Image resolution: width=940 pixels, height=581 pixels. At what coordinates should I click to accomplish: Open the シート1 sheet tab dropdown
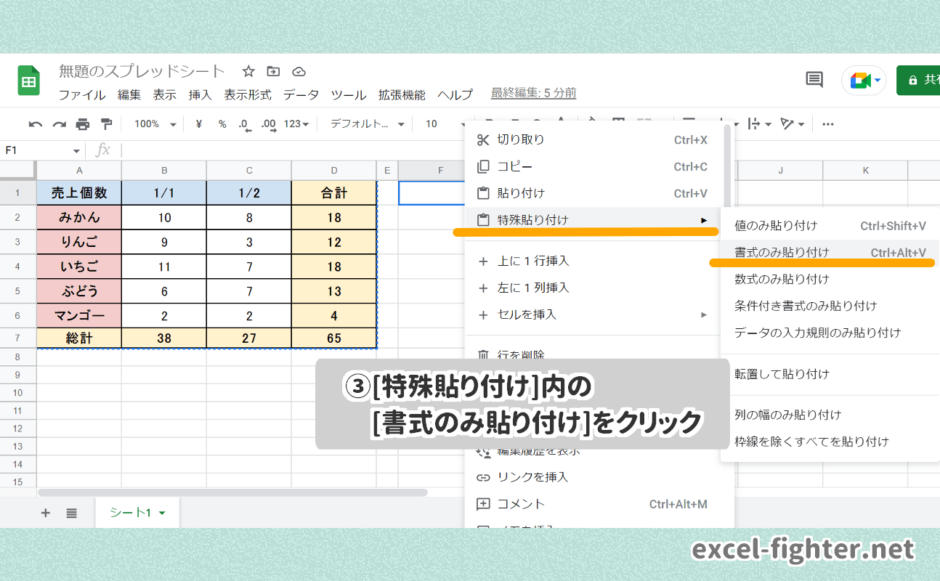[x=160, y=511]
